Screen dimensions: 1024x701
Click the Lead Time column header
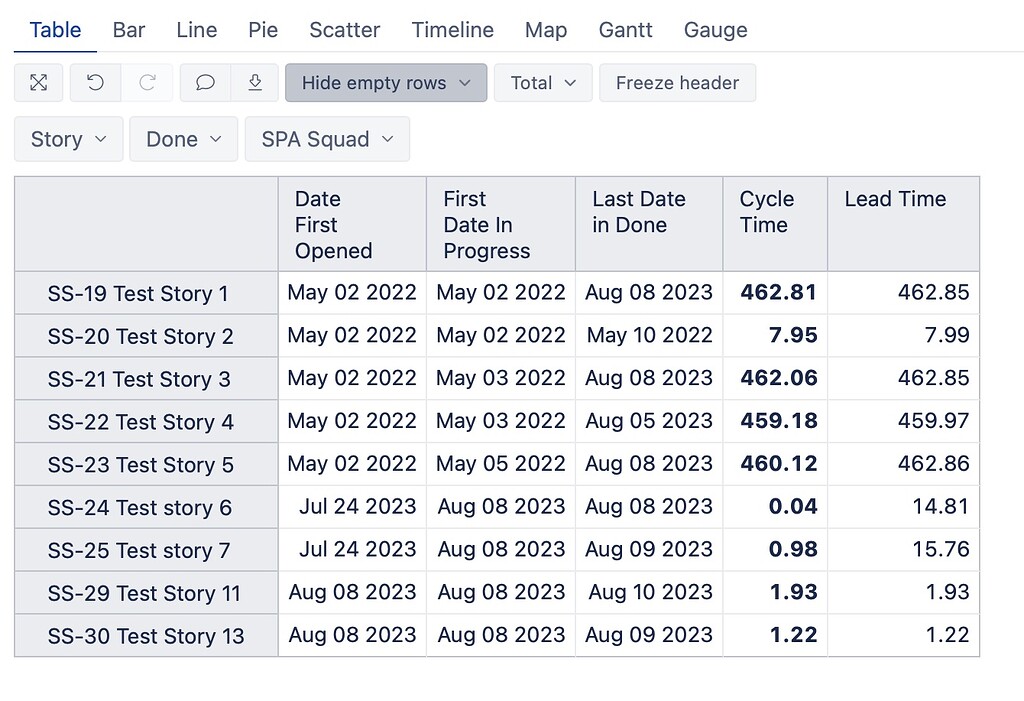(x=894, y=199)
